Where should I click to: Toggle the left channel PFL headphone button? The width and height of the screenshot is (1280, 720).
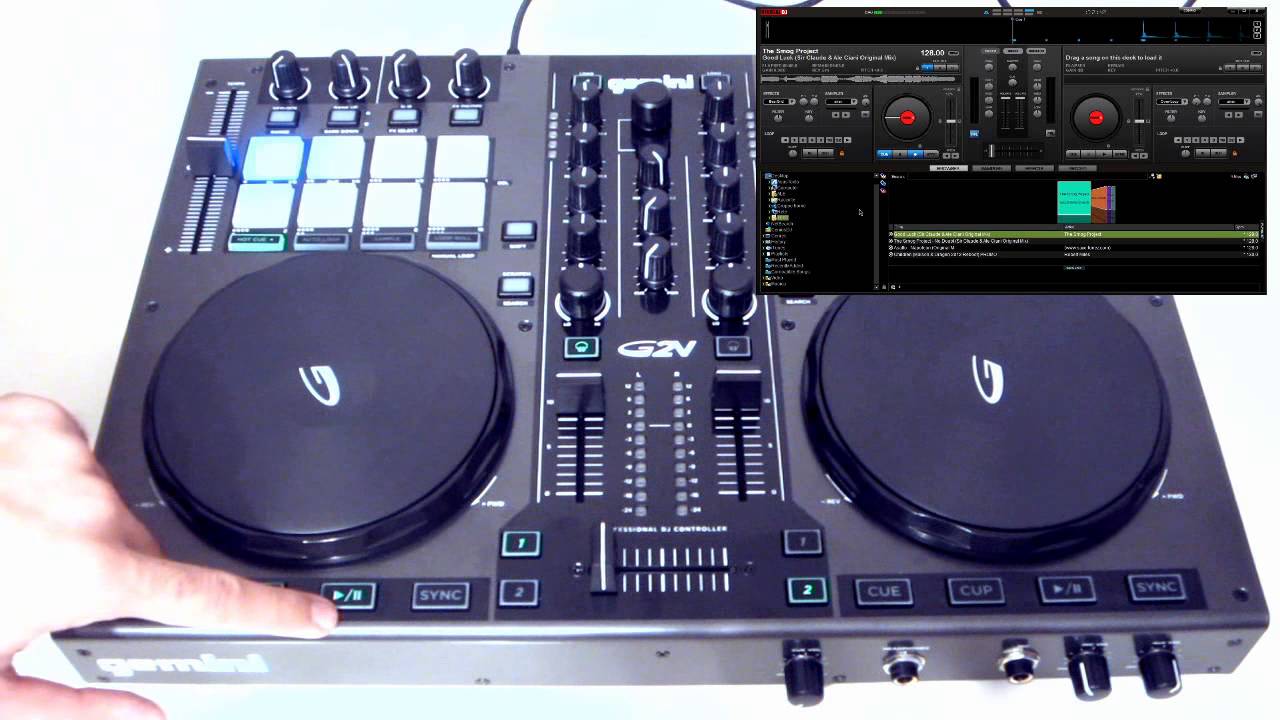pyautogui.click(x=975, y=132)
